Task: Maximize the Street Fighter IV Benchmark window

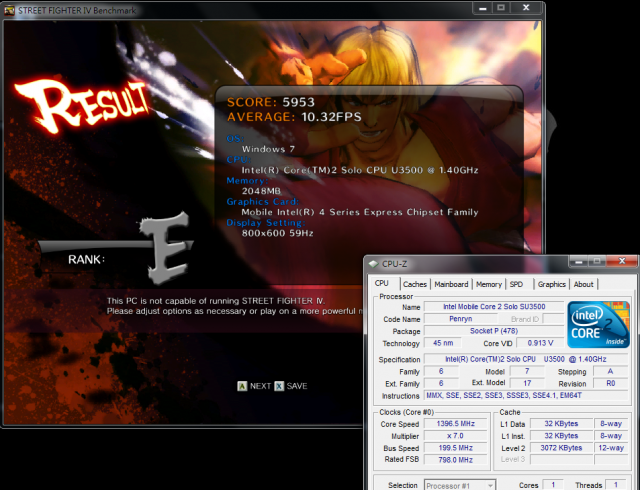Action: [x=501, y=8]
